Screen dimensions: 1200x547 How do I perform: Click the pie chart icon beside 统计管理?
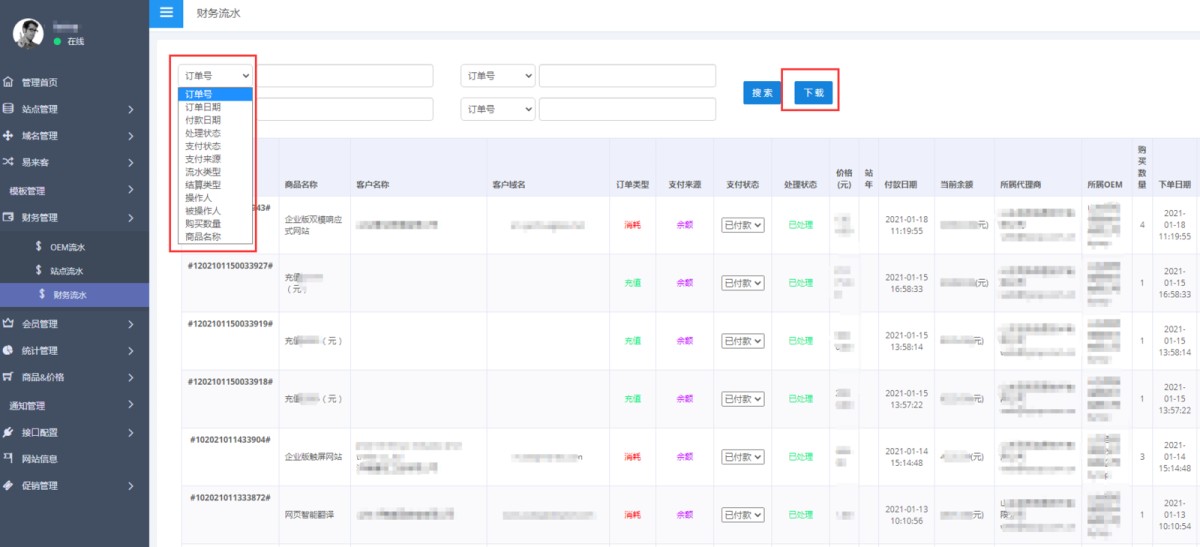tap(9, 351)
